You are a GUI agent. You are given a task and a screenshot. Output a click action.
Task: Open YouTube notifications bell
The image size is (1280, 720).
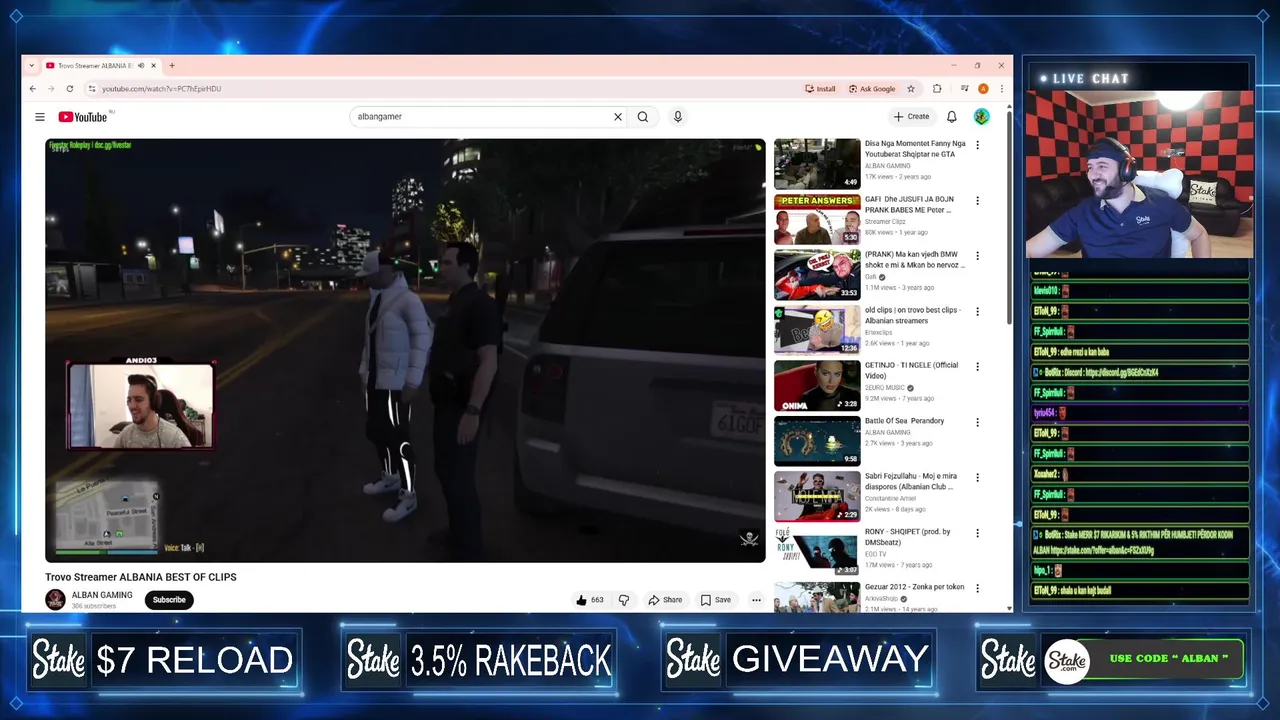point(952,117)
